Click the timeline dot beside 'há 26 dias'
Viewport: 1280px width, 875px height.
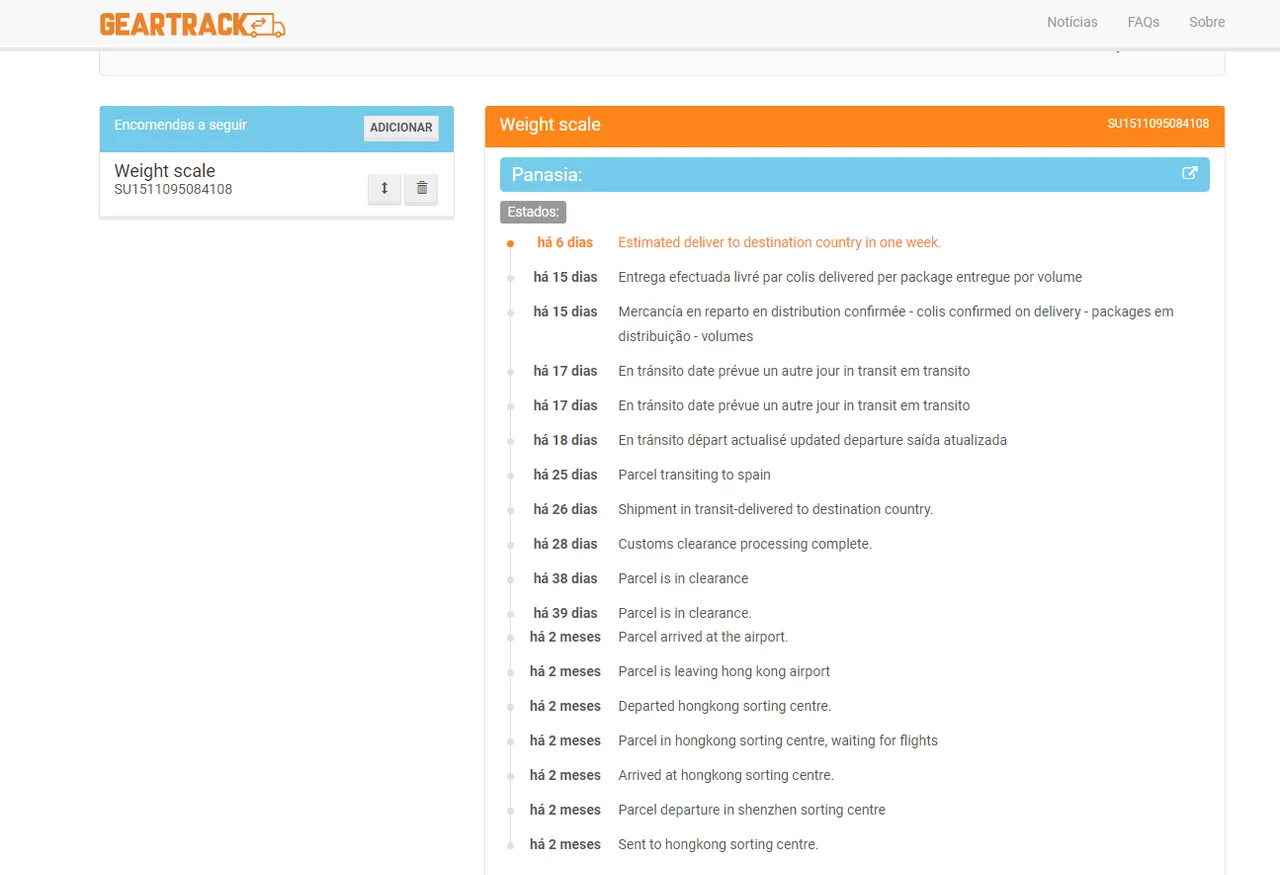(510, 510)
